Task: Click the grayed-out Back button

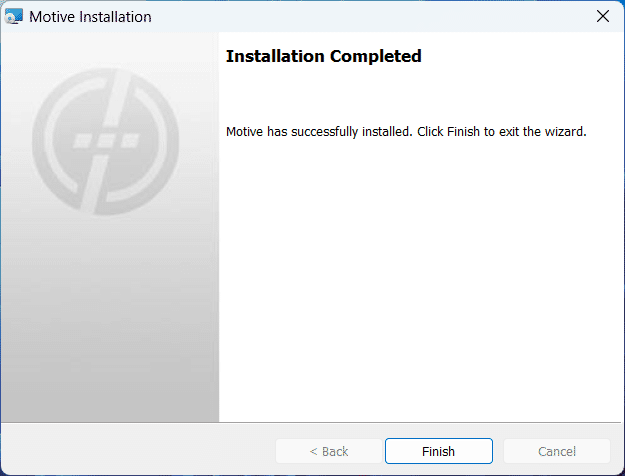Action: point(329,451)
